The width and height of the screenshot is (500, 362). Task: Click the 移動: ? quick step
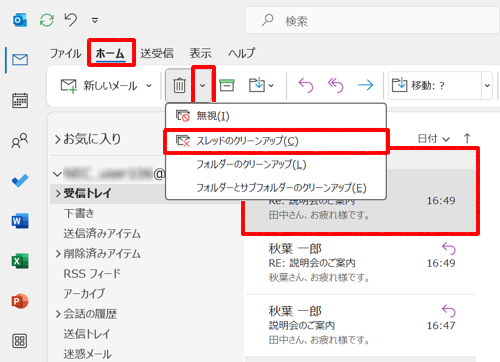(435, 86)
